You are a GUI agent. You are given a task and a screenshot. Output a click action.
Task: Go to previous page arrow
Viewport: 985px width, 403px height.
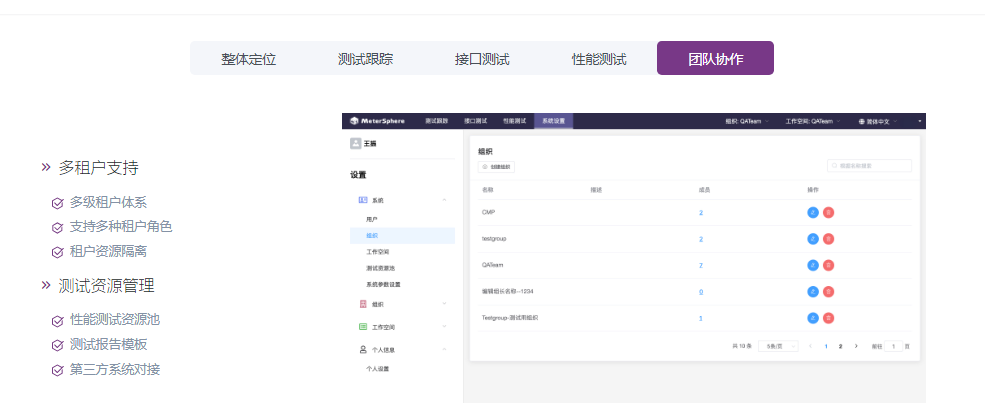point(810,346)
